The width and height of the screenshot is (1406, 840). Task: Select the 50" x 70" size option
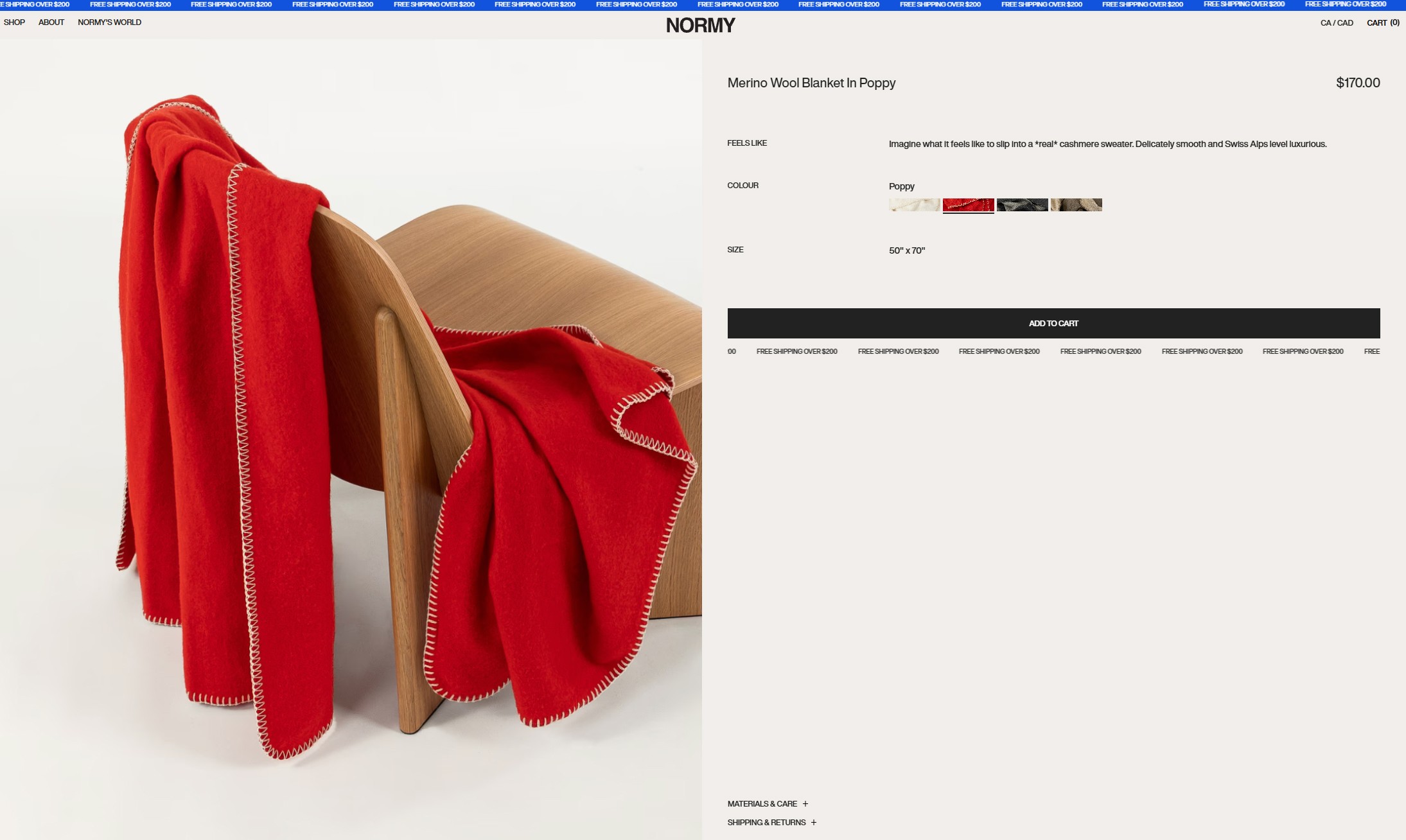(x=907, y=250)
